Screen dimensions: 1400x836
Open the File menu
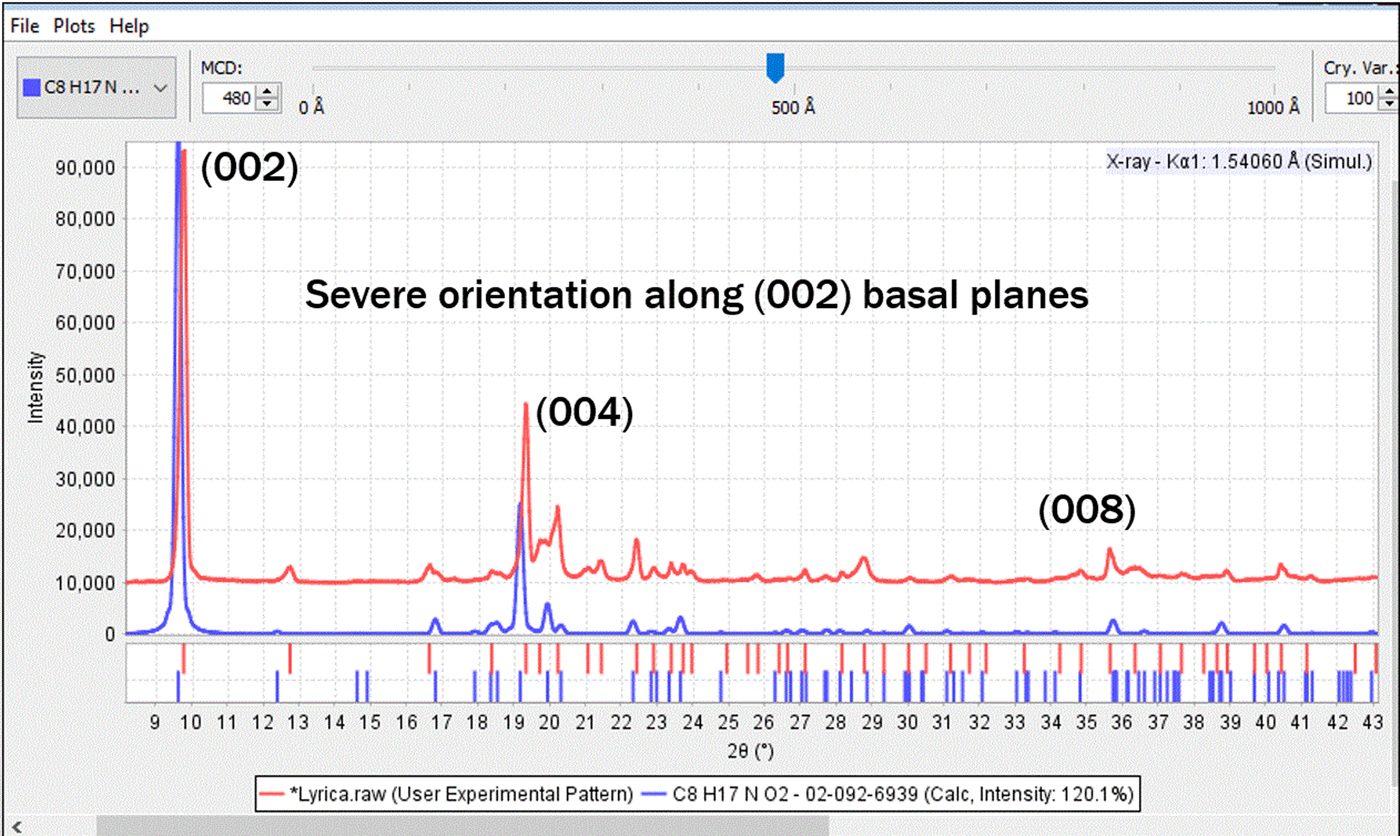(26, 26)
